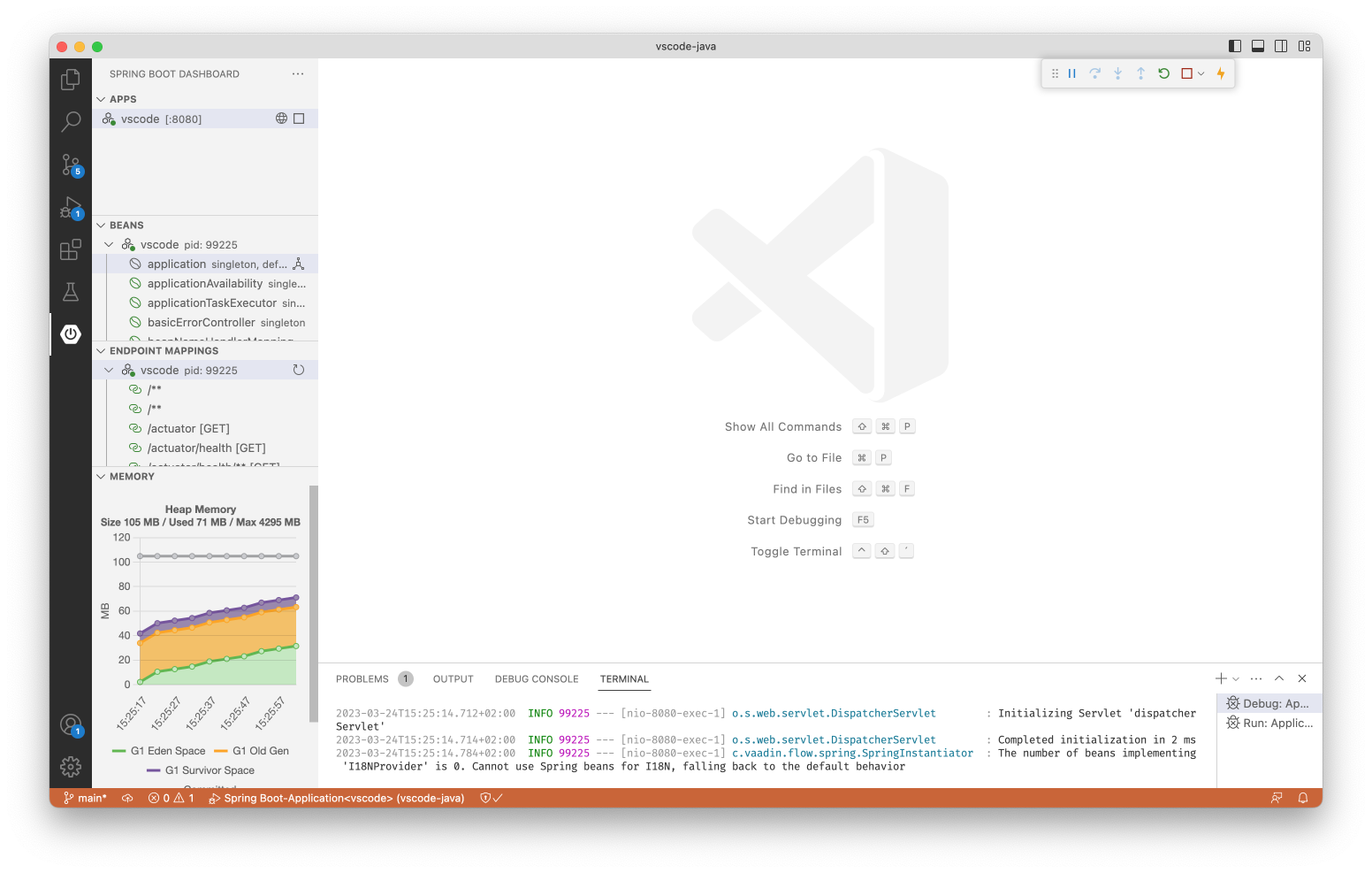Select the applicationAvailability bean

(204, 283)
